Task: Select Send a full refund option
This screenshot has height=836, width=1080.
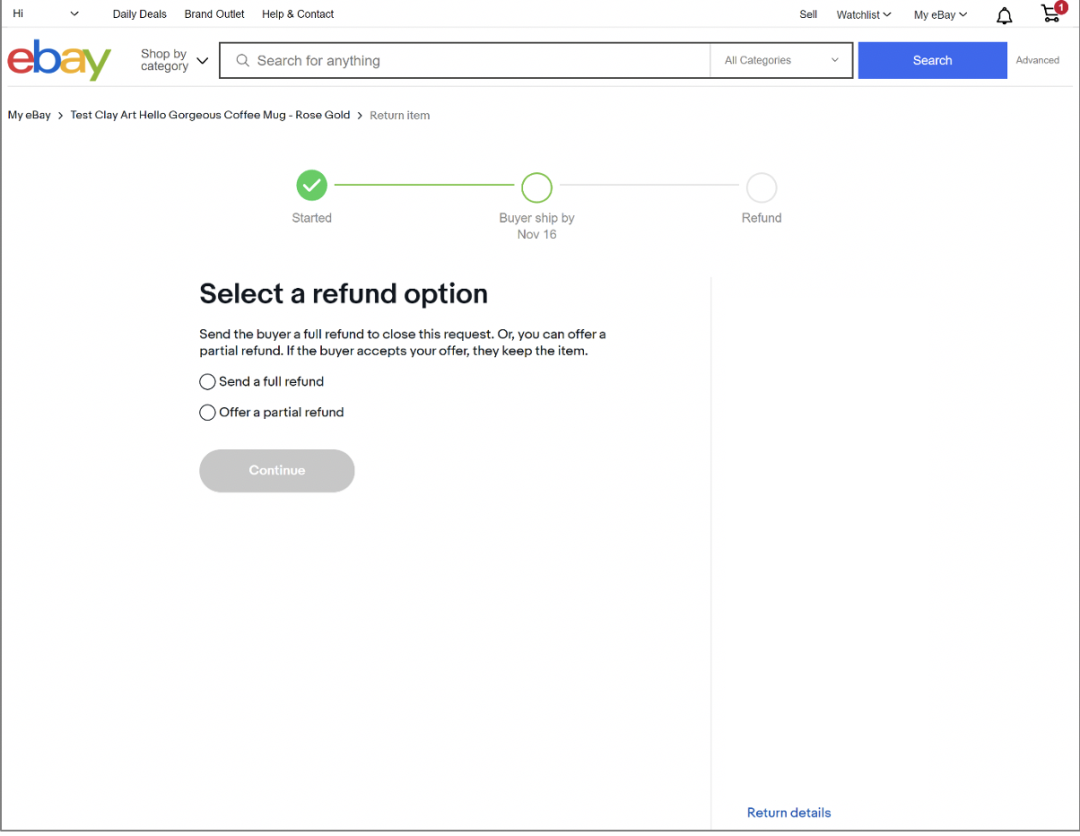Action: (x=208, y=382)
